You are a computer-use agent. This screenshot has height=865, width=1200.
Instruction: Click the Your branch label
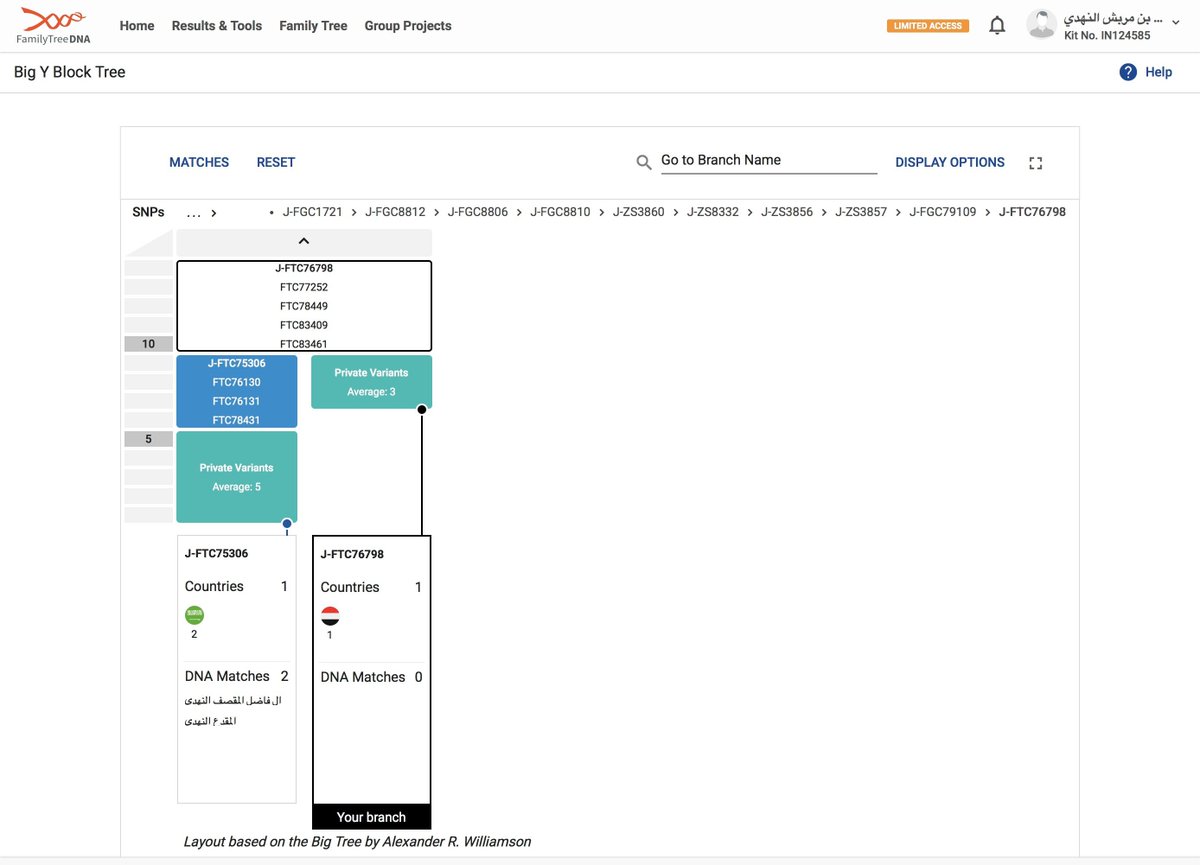[x=372, y=817]
